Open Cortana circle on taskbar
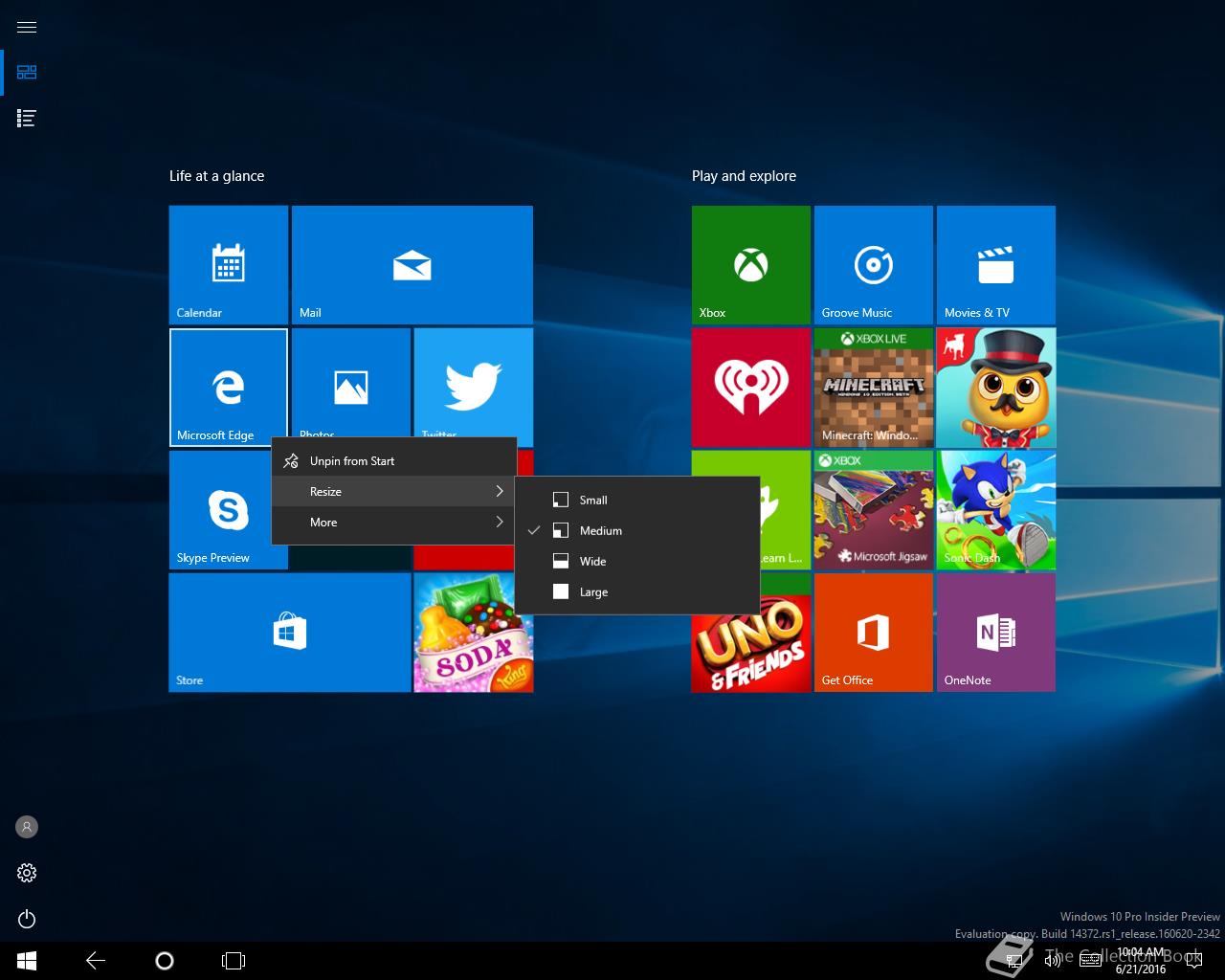The image size is (1225, 980). pos(165,961)
